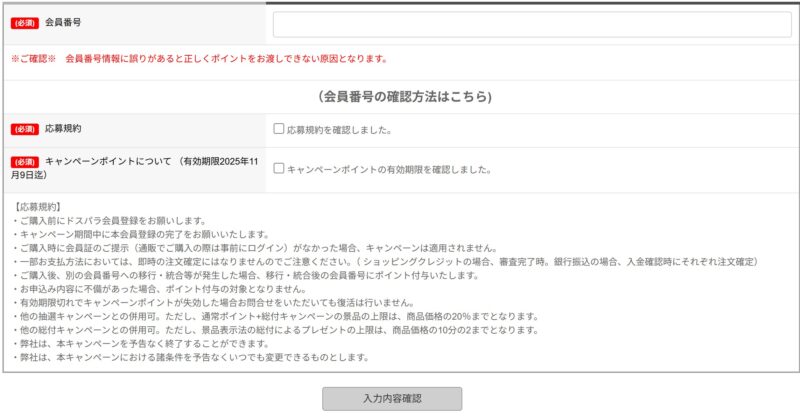The width and height of the screenshot is (800, 416).
Task: Click the line about 他の抽選キャンペーンとの併用可
Action: click(x=276, y=316)
